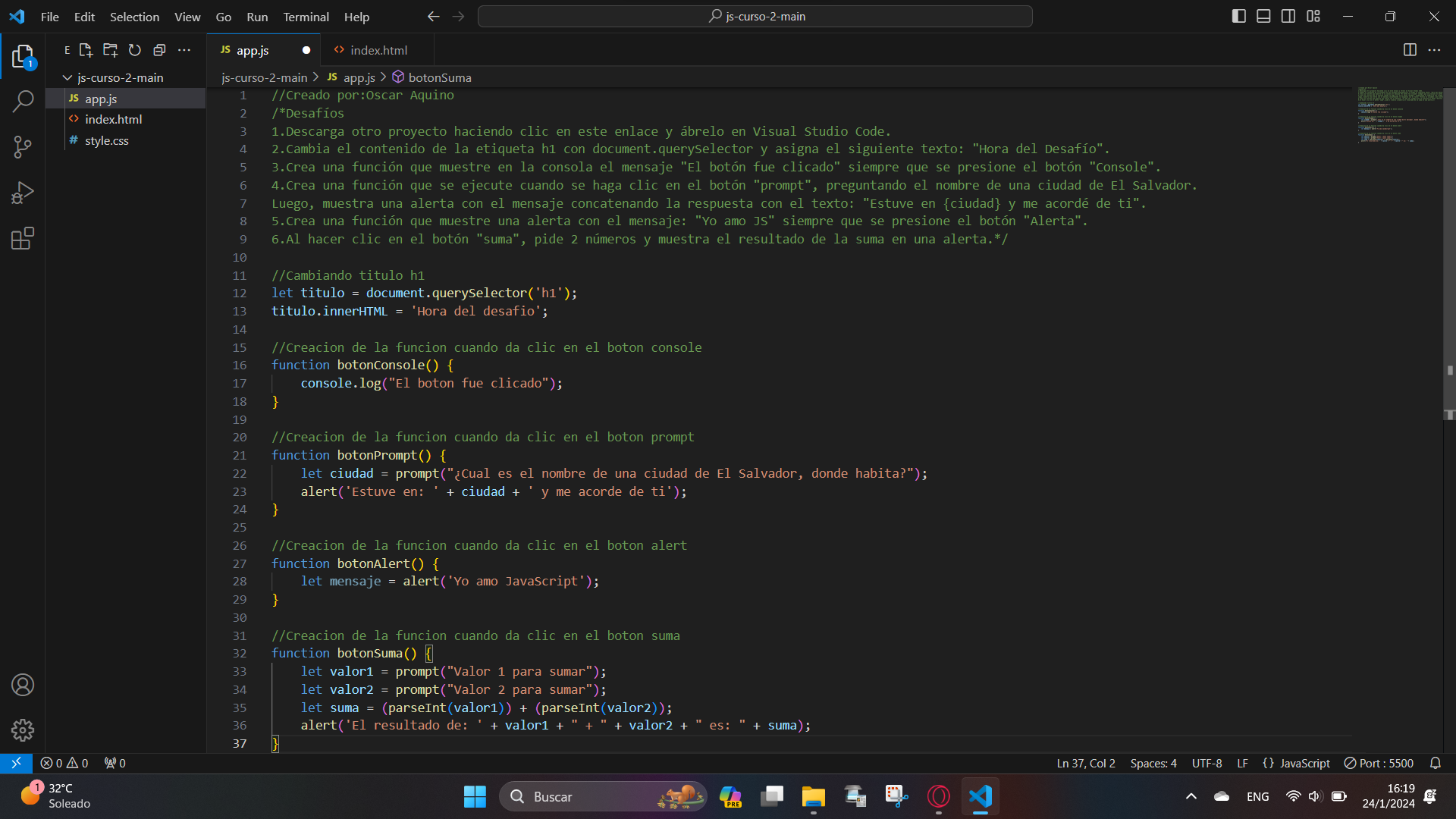Open Go to Line from Ln 37, Col 2
1456x819 pixels.
click(1086, 763)
